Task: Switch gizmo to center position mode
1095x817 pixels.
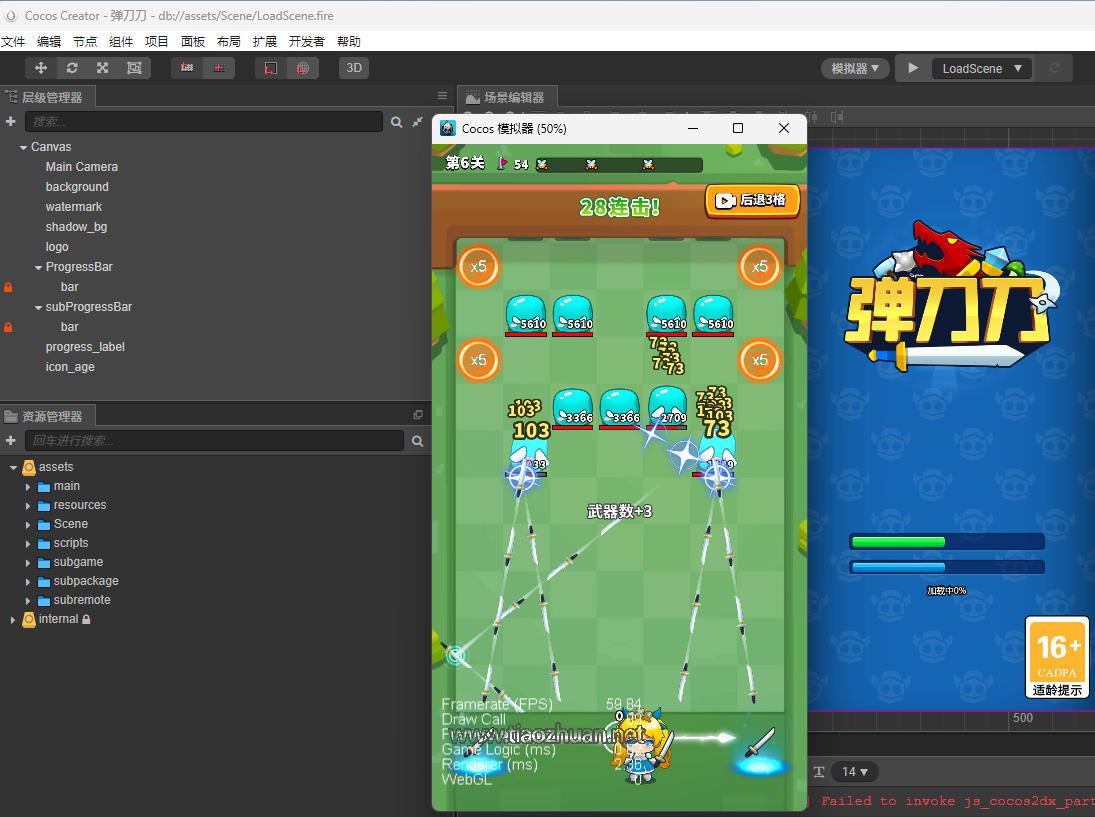Action: 219,68
